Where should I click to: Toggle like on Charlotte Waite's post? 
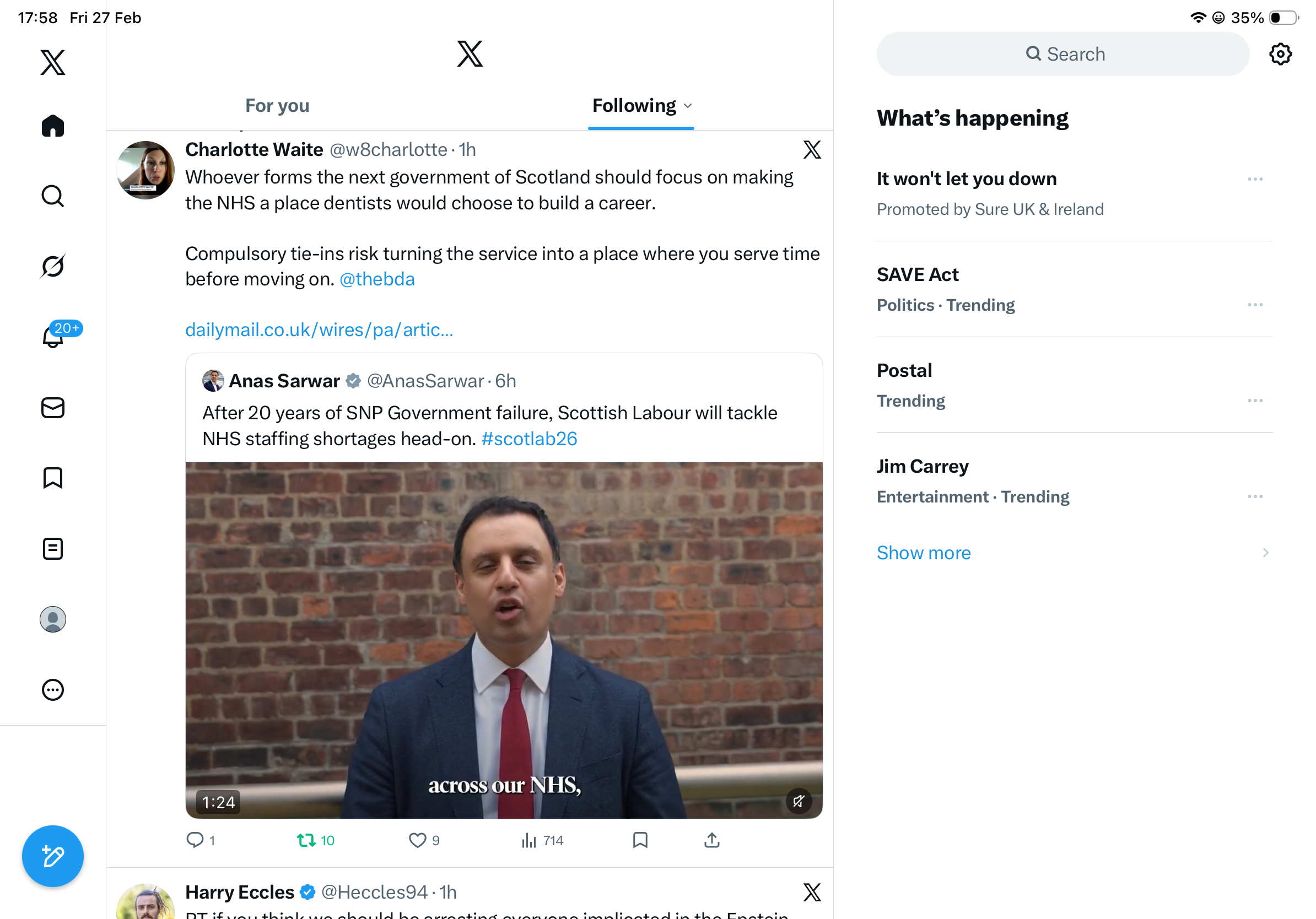coord(417,840)
